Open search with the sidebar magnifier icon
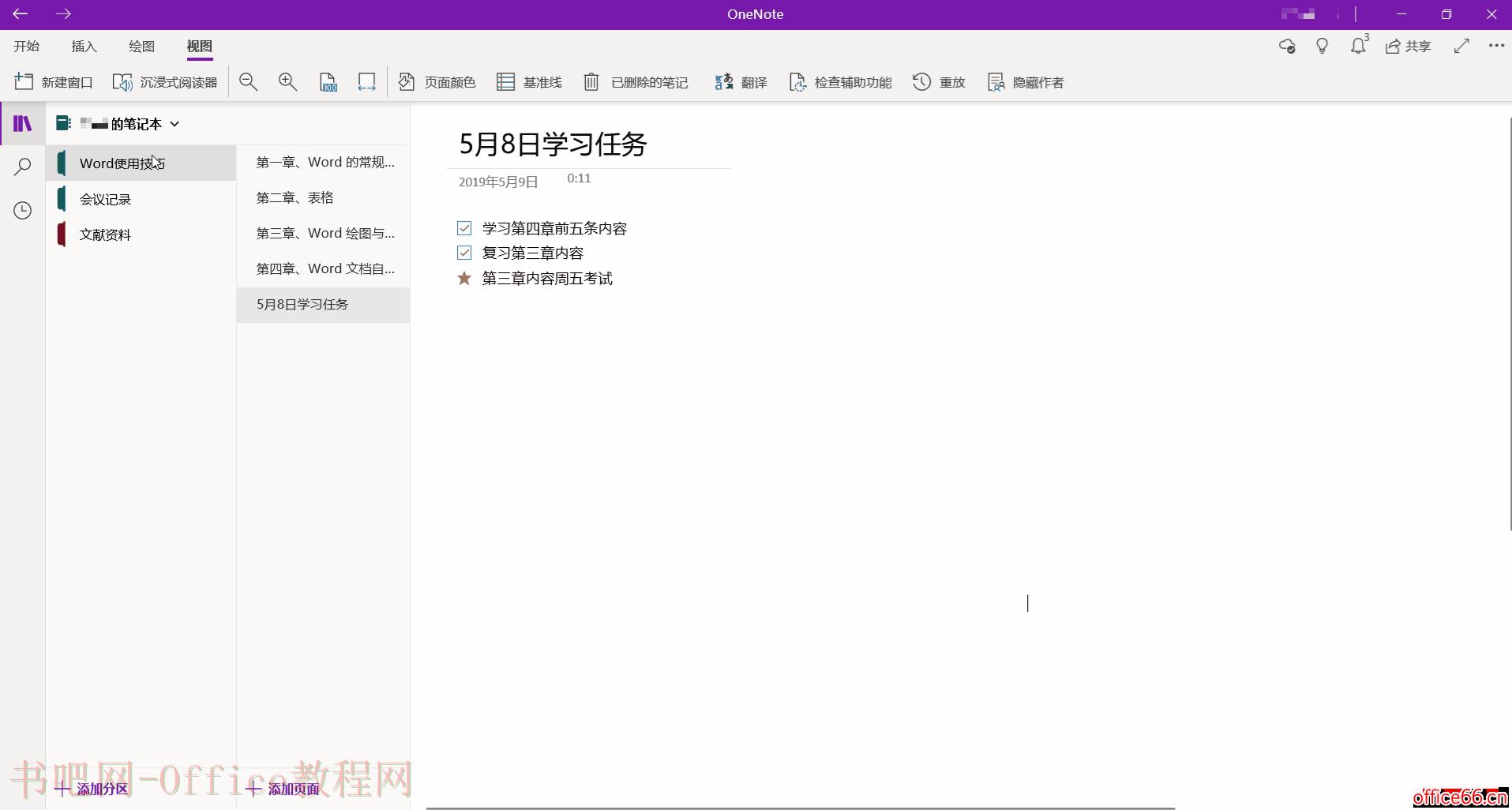Screen dimensions: 1512x810 pos(22,167)
